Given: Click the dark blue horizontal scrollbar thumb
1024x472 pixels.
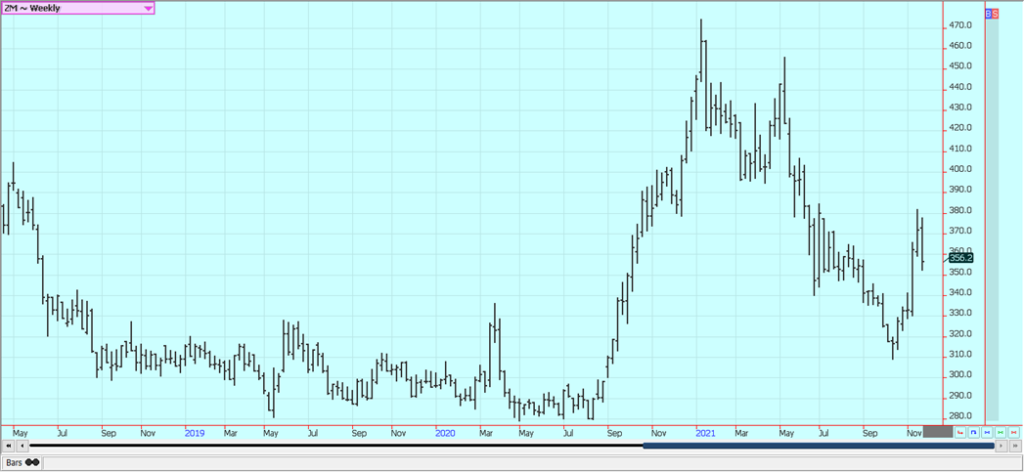Looking at the screenshot, I should pyautogui.click(x=818, y=446).
